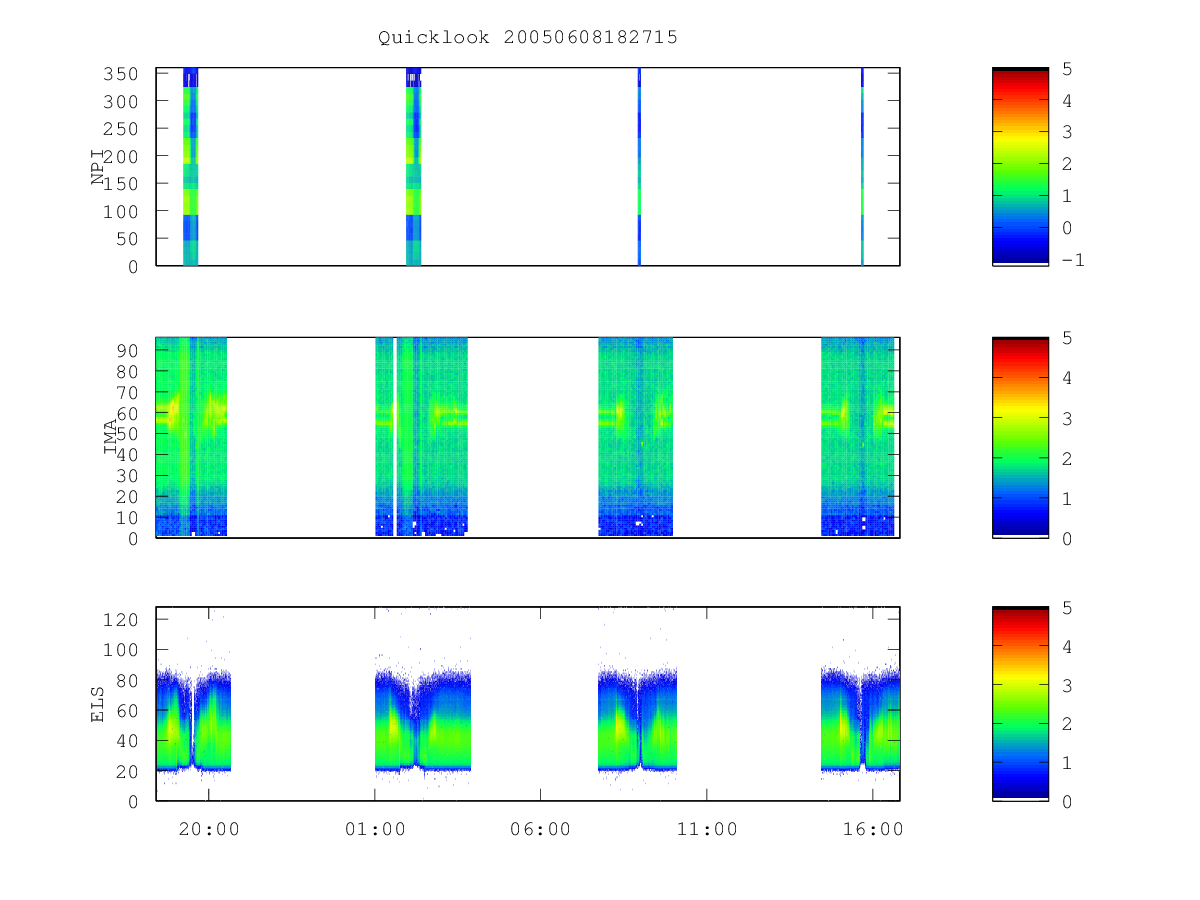Click the 200 tick on NPI axis

pyautogui.click(x=121, y=156)
